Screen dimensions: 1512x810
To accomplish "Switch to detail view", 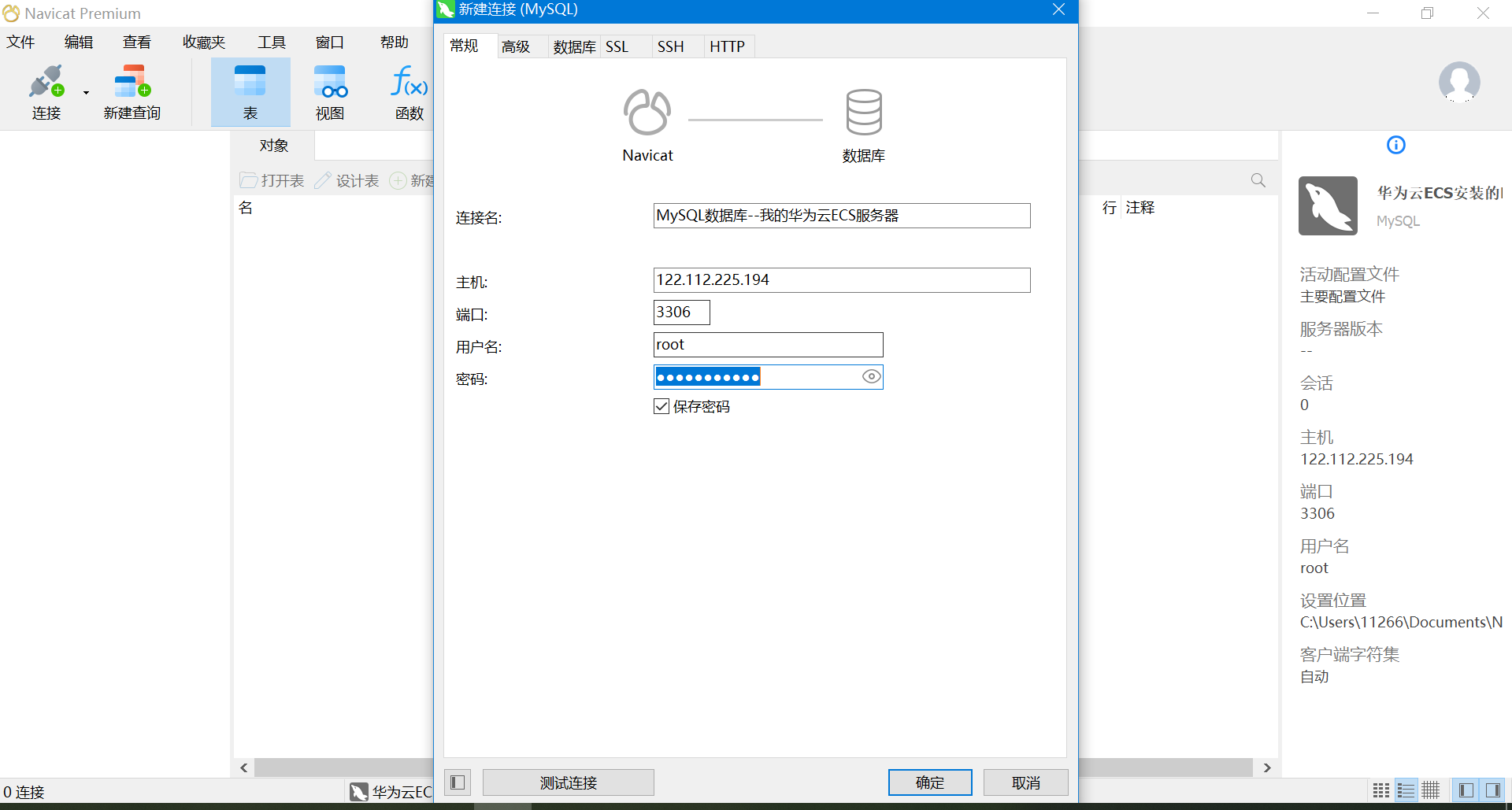I will coord(1431,790).
